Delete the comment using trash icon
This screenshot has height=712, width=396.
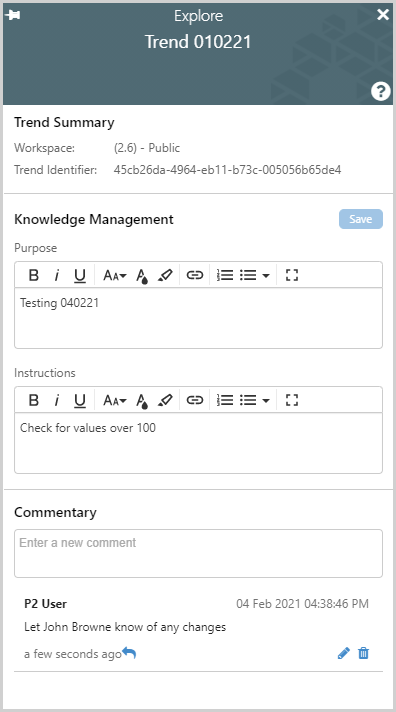(363, 653)
